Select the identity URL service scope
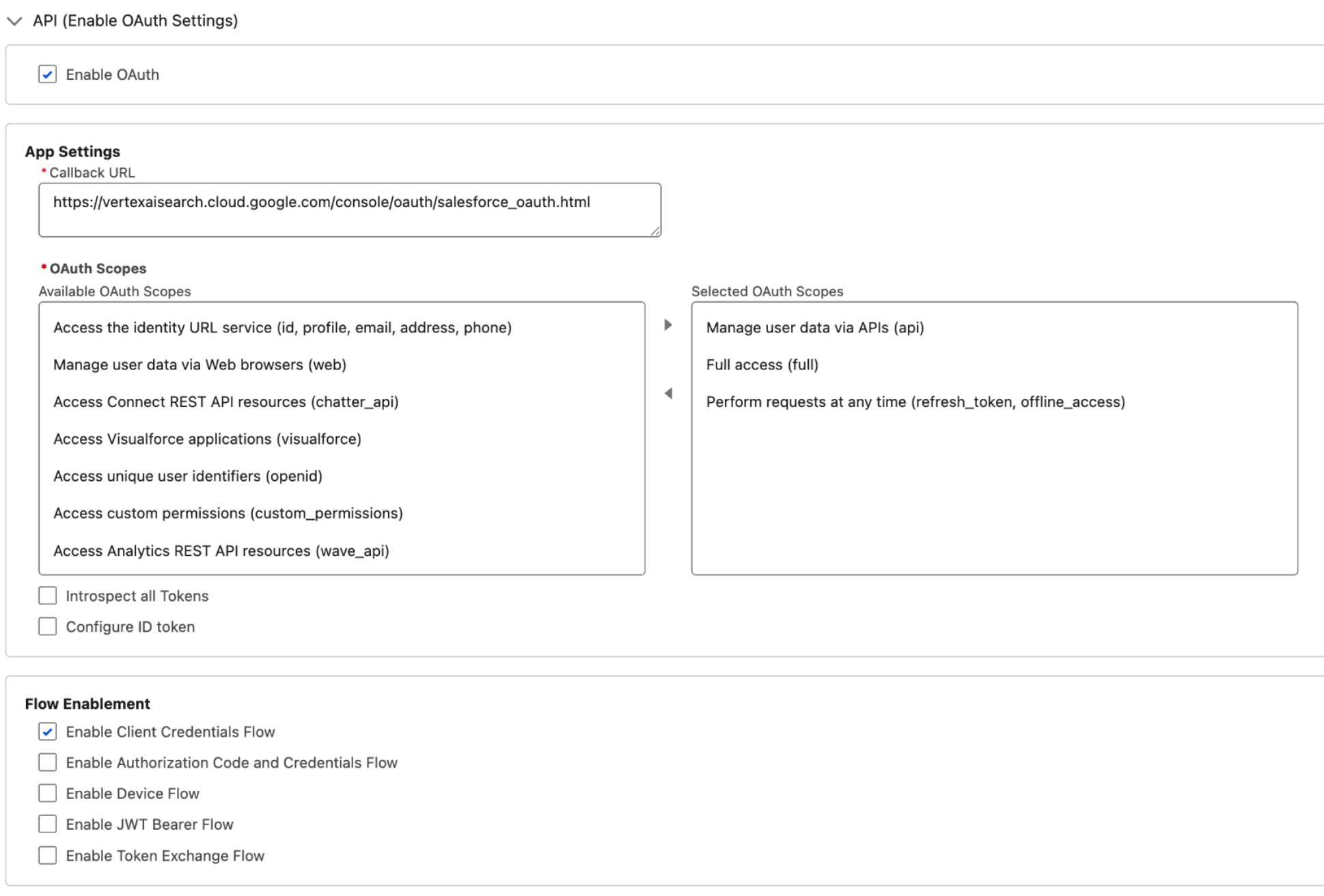This screenshot has width=1324, height=896. pos(282,327)
